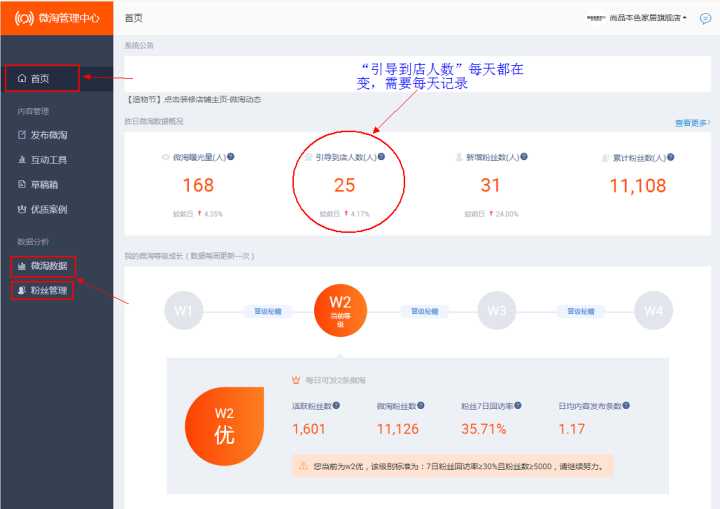Open 粉丝管理 in the sidebar
This screenshot has height=509, width=720.
(48, 291)
